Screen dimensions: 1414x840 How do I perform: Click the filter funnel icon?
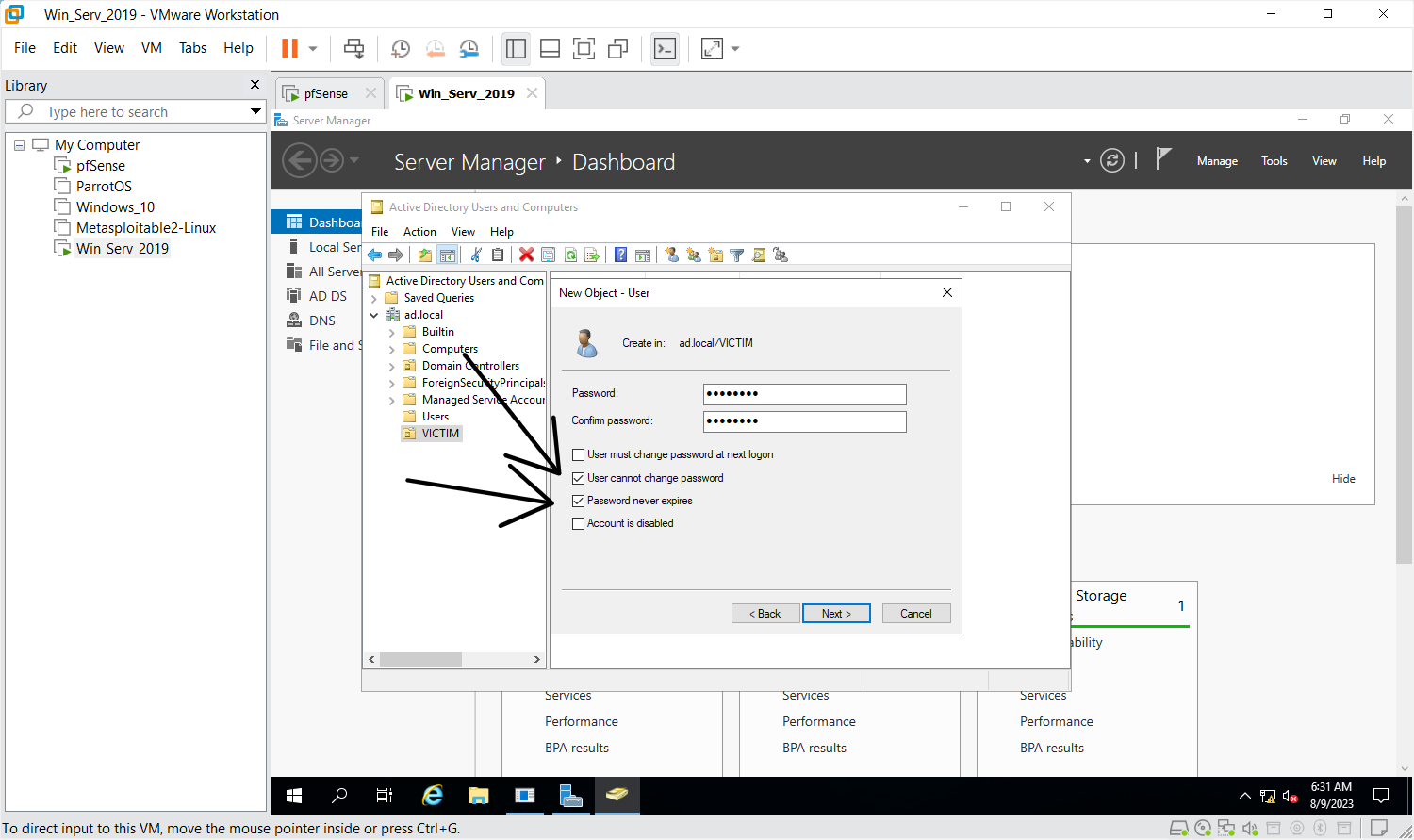[x=737, y=255]
